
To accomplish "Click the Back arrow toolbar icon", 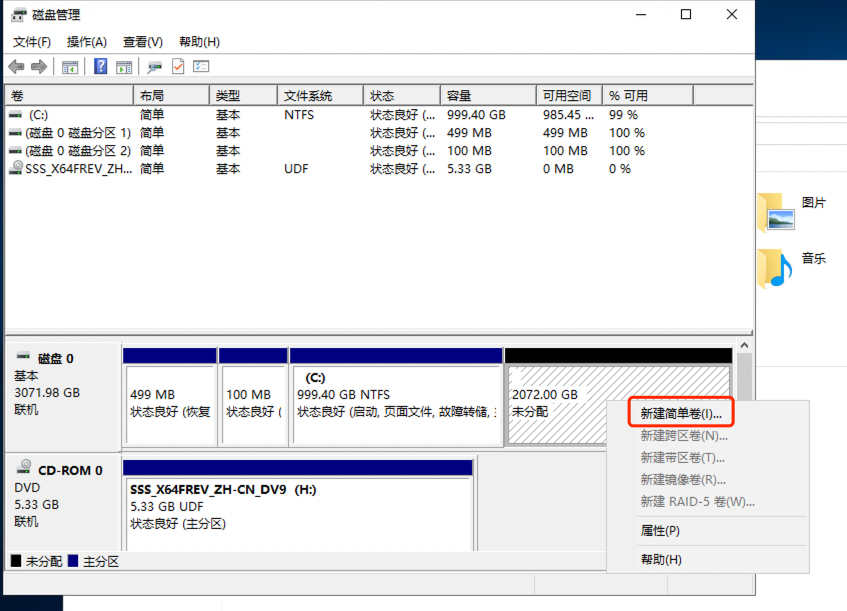I will [x=16, y=67].
